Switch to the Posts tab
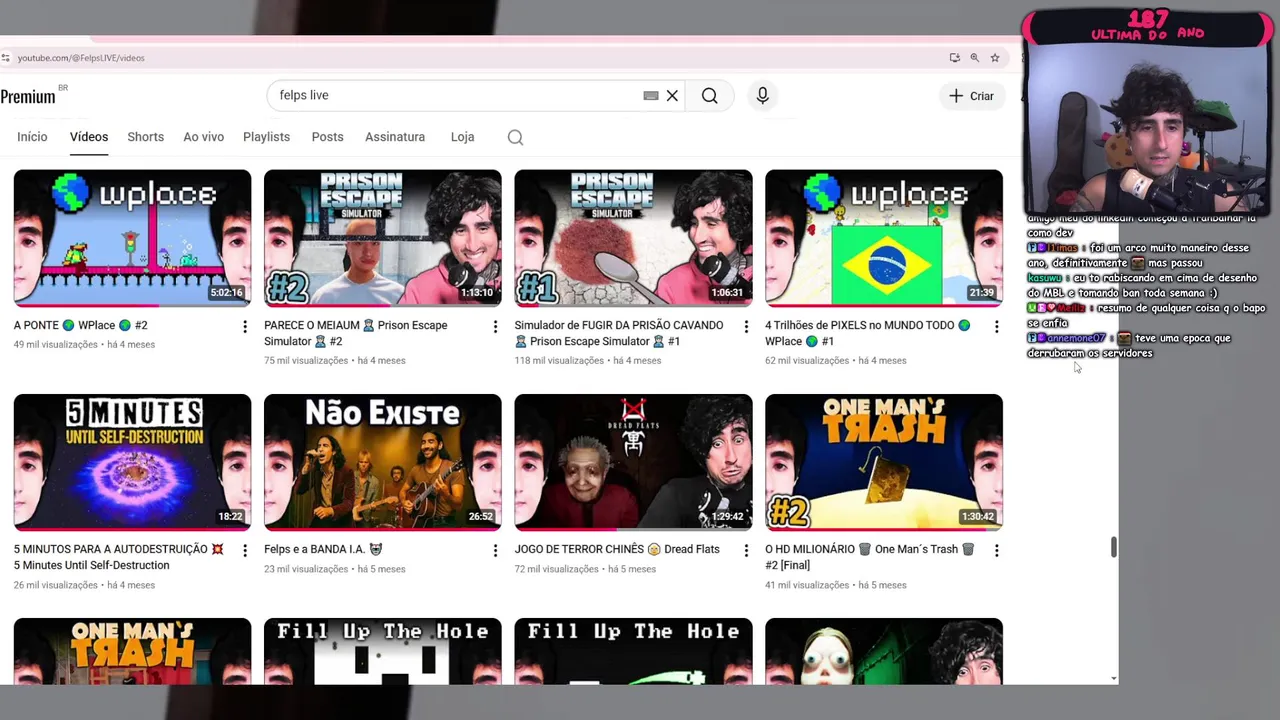 [327, 137]
